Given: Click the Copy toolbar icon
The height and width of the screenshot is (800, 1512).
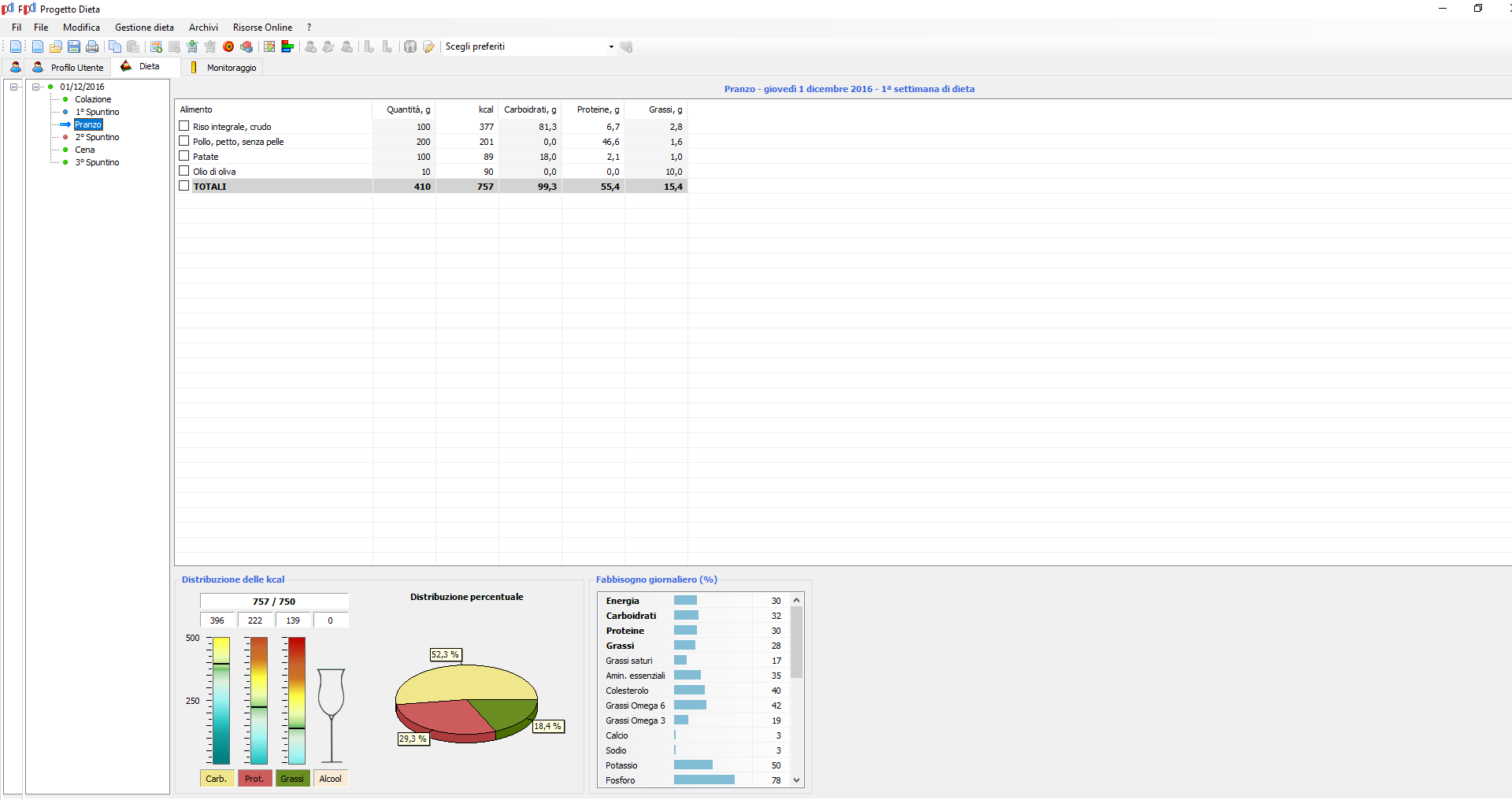Looking at the screenshot, I should pos(115,47).
